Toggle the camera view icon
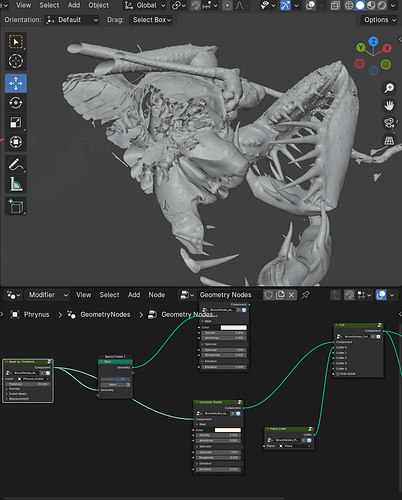The image size is (402, 500). (389, 123)
